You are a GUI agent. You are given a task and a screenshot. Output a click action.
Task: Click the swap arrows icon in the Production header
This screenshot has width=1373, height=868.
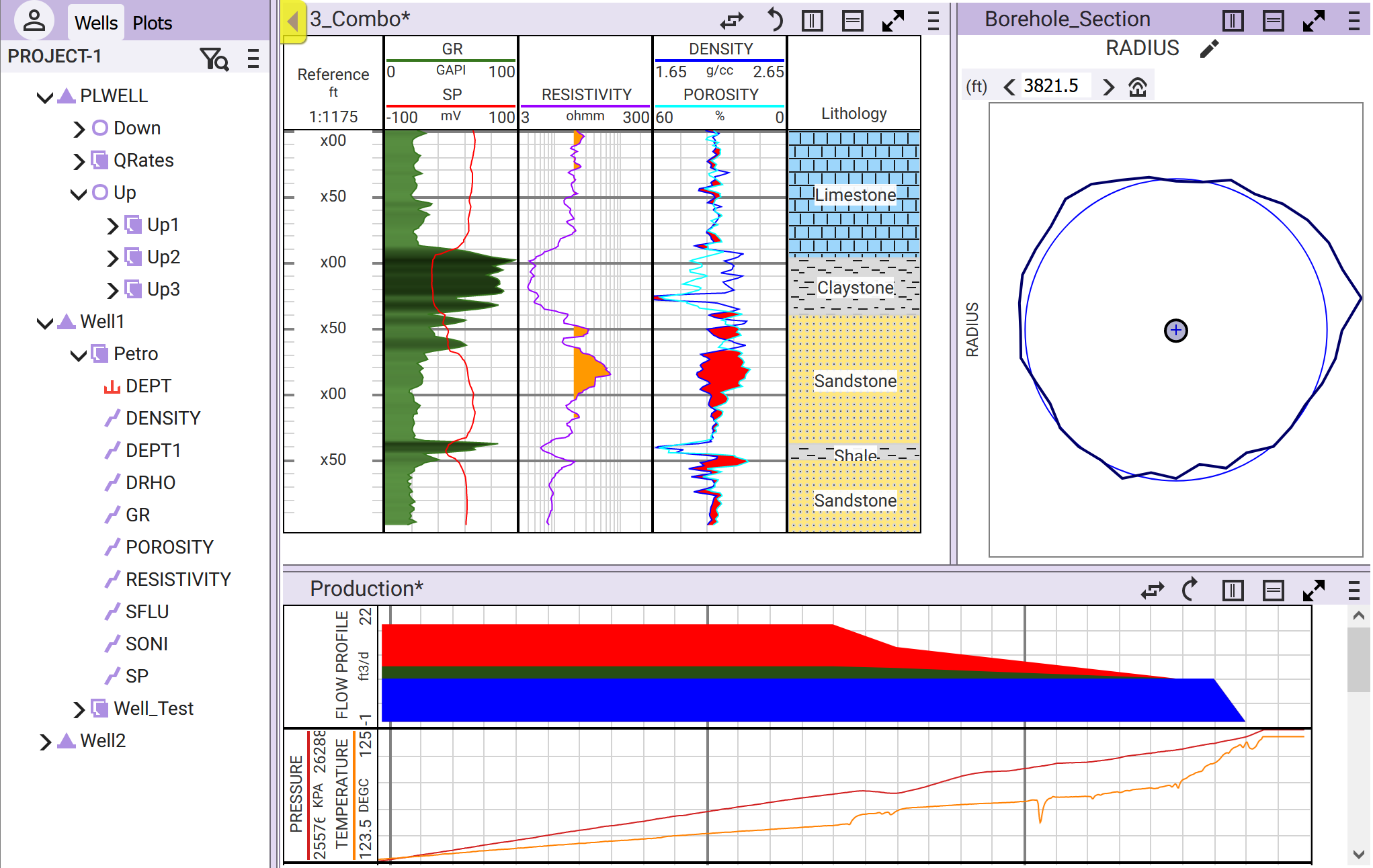pos(1153,591)
